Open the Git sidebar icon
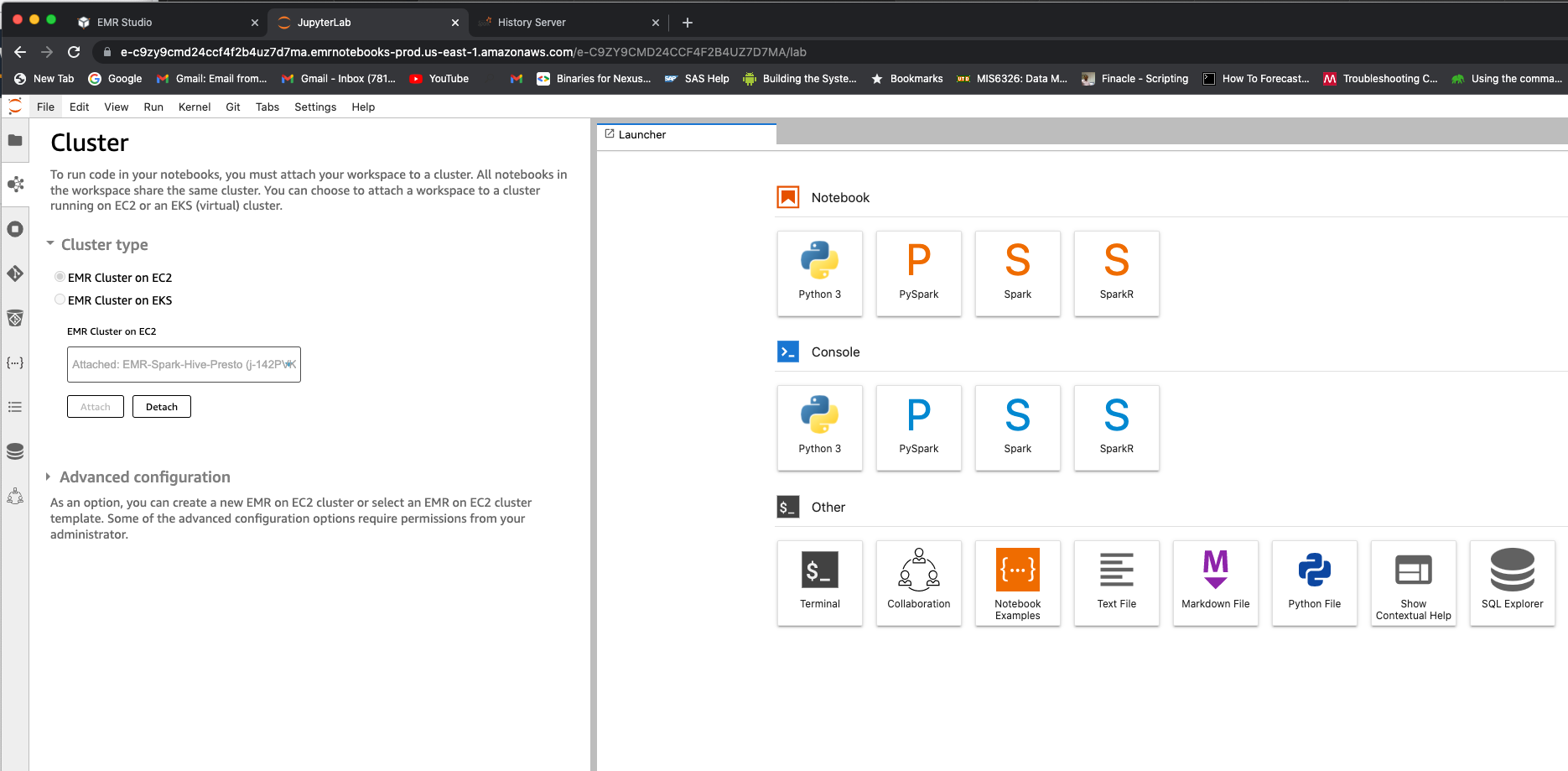Viewport: 1568px width, 771px height. 15,273
